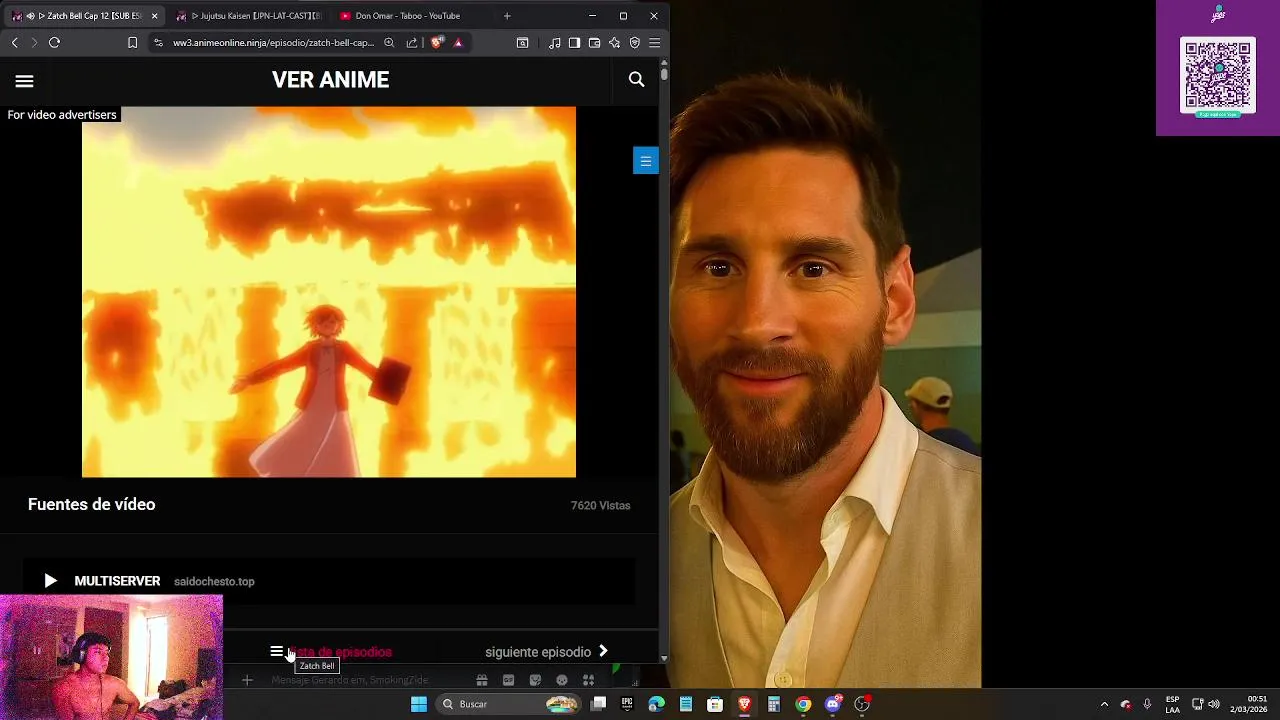The image size is (1280, 720).
Task: Click the microphone tray icon
Action: (x=1147, y=704)
